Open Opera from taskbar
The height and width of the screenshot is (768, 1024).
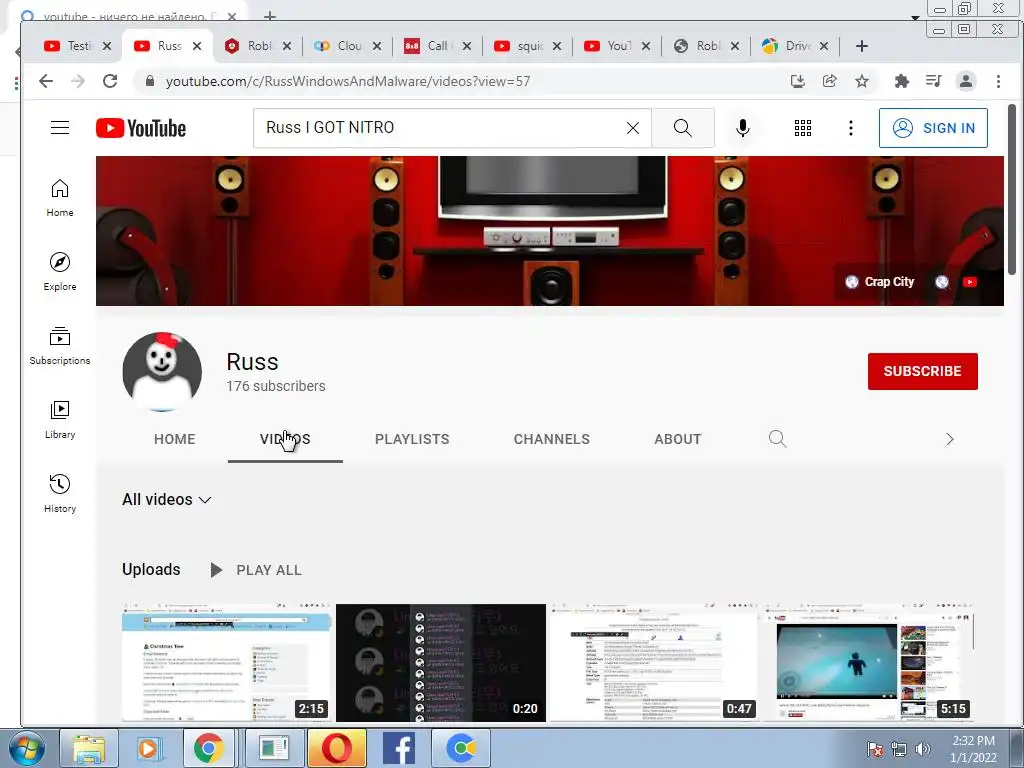[336, 748]
